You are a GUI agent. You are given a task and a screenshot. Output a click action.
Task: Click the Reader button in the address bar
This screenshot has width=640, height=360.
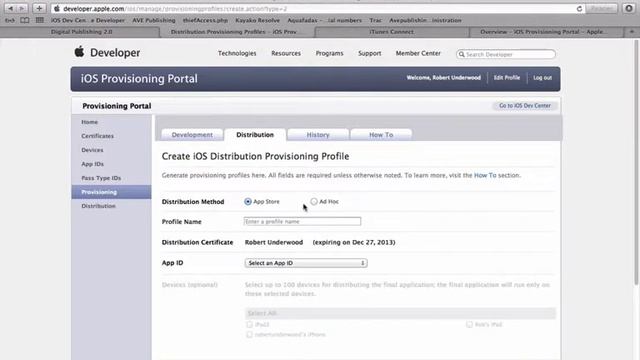click(602, 9)
